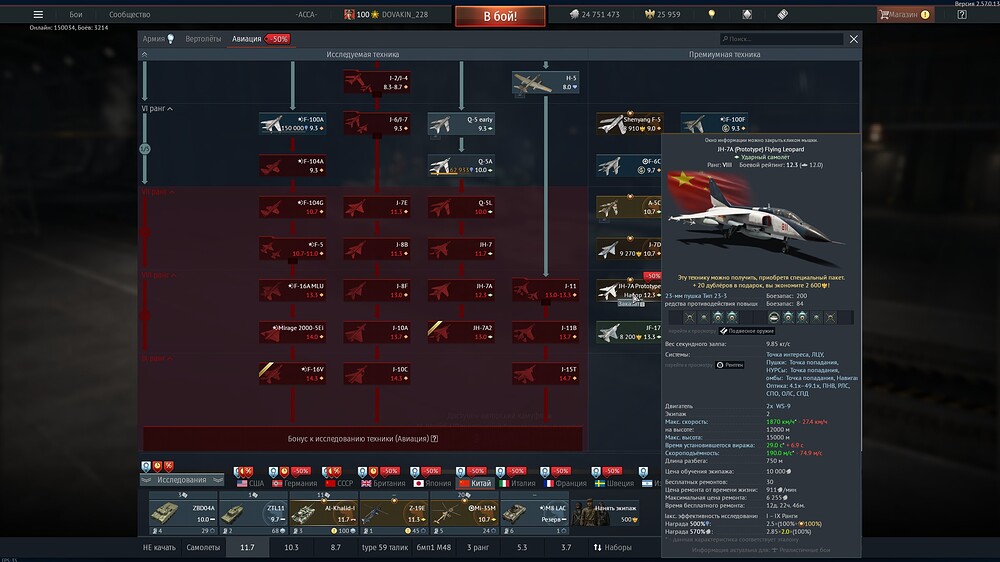Click the Golden Eagles balance 25 959
The image size is (1000, 562).
[663, 14]
